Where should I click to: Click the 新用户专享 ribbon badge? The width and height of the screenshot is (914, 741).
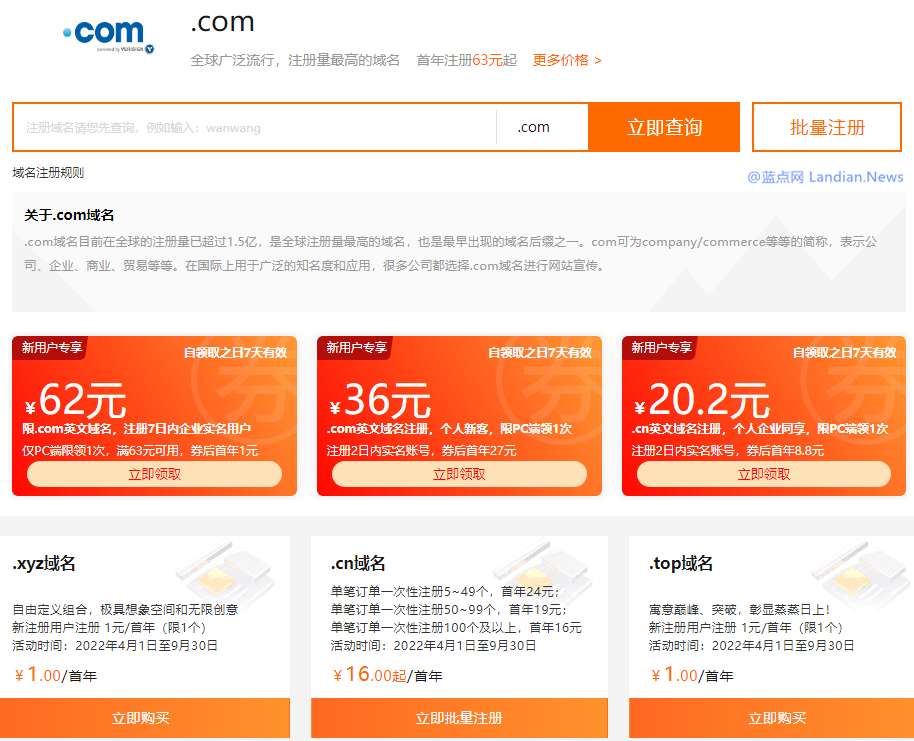click(x=52, y=349)
